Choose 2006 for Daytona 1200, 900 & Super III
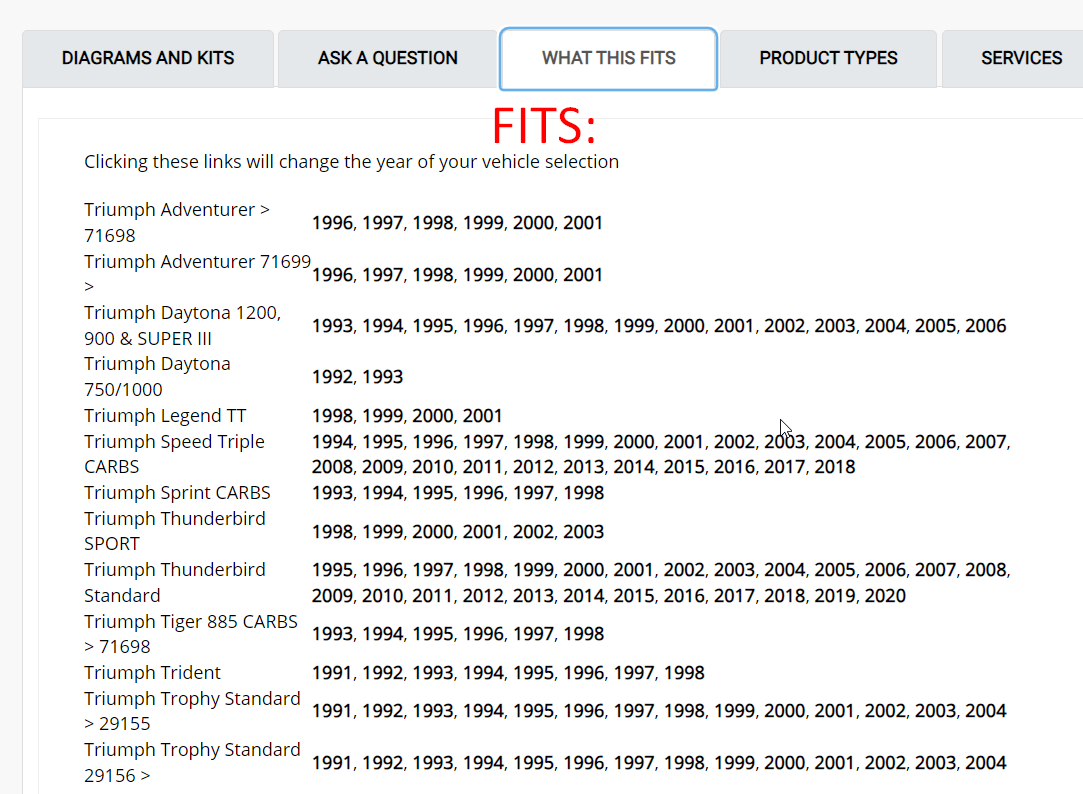 [985, 326]
